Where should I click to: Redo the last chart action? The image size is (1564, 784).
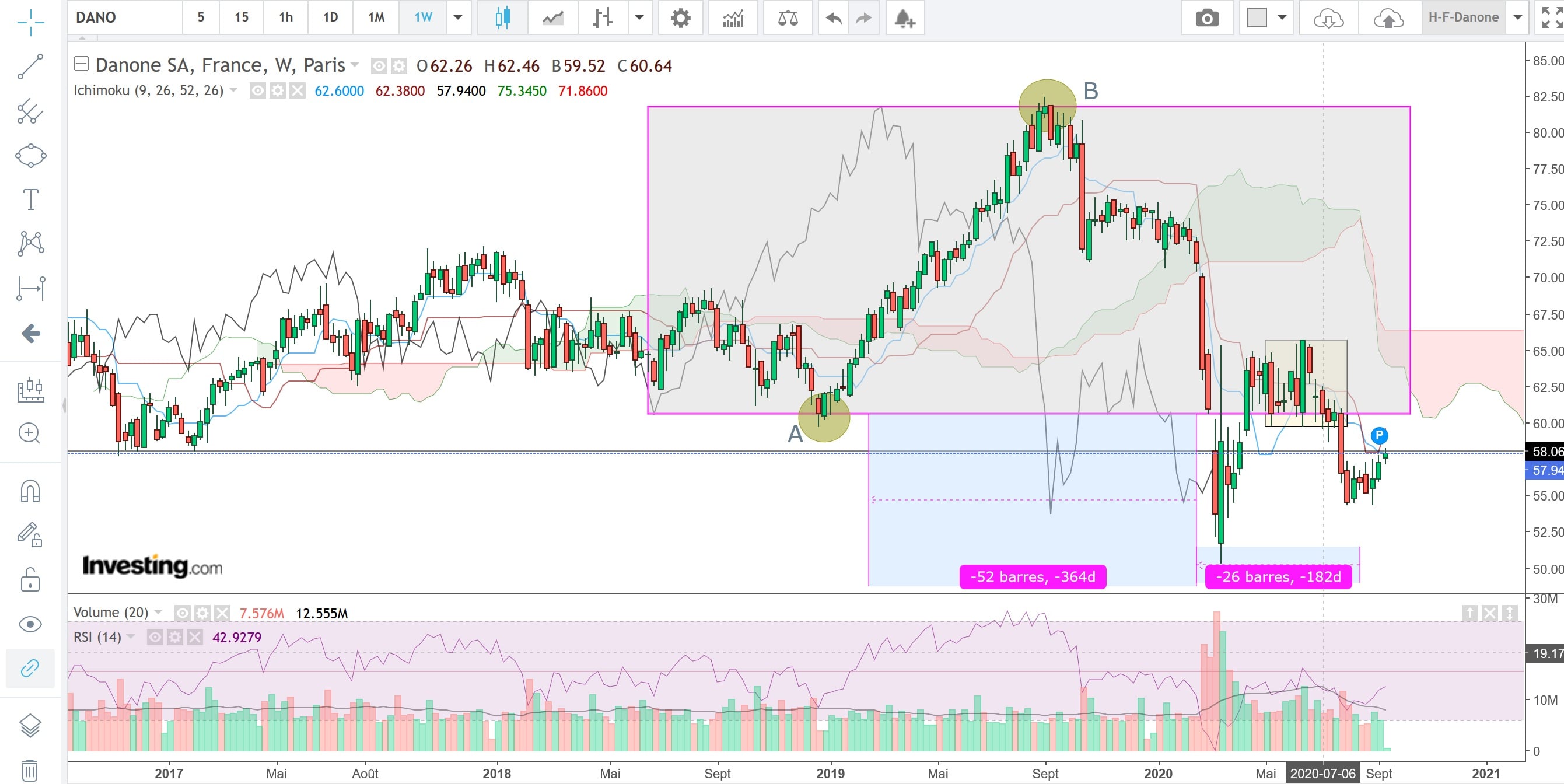pos(863,18)
